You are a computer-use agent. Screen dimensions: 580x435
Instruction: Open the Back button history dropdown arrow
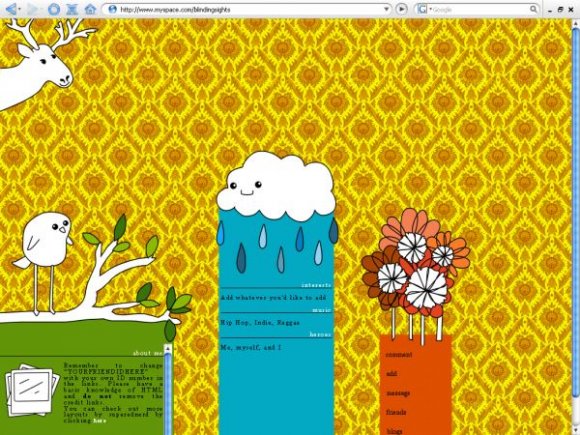click(20, 9)
